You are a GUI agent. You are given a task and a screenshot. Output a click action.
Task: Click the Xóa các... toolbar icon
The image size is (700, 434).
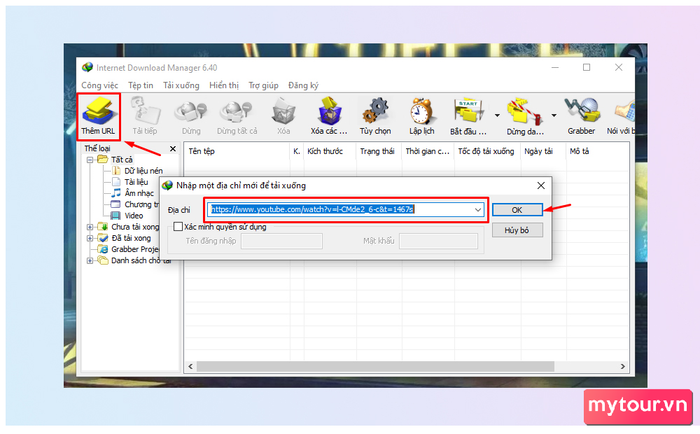pyautogui.click(x=329, y=116)
